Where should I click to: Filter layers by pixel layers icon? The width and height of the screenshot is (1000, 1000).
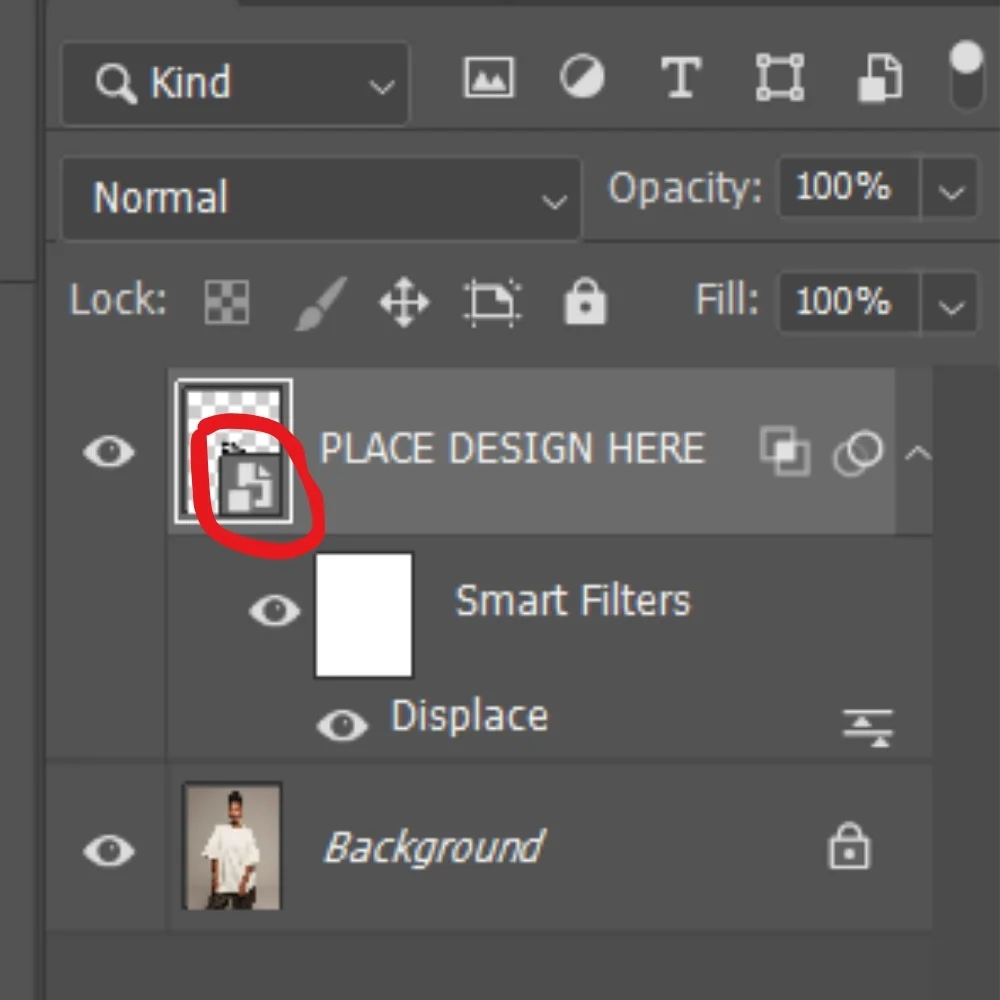point(489,77)
